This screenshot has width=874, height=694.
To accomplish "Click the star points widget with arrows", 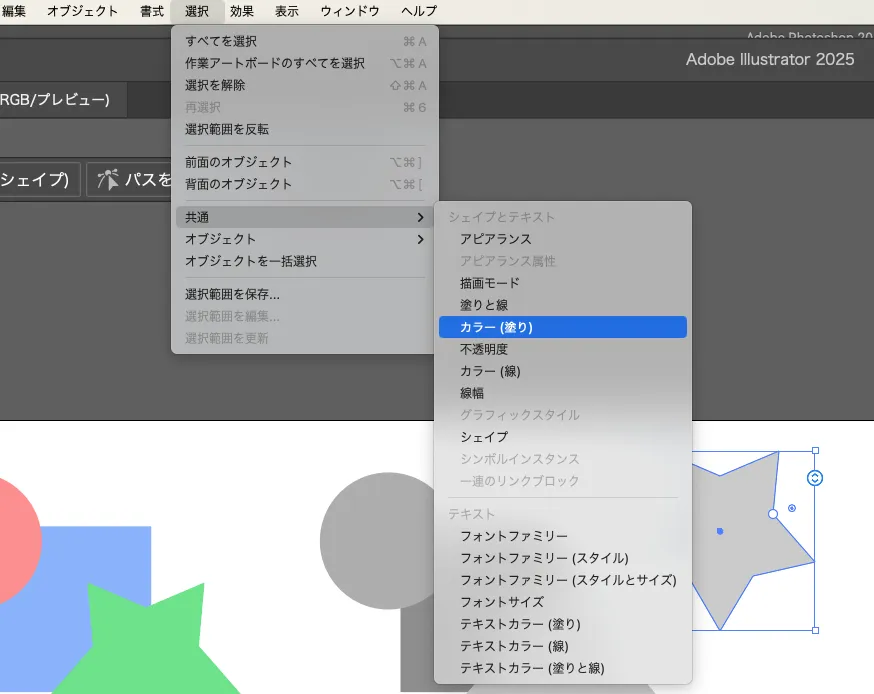I will point(815,478).
